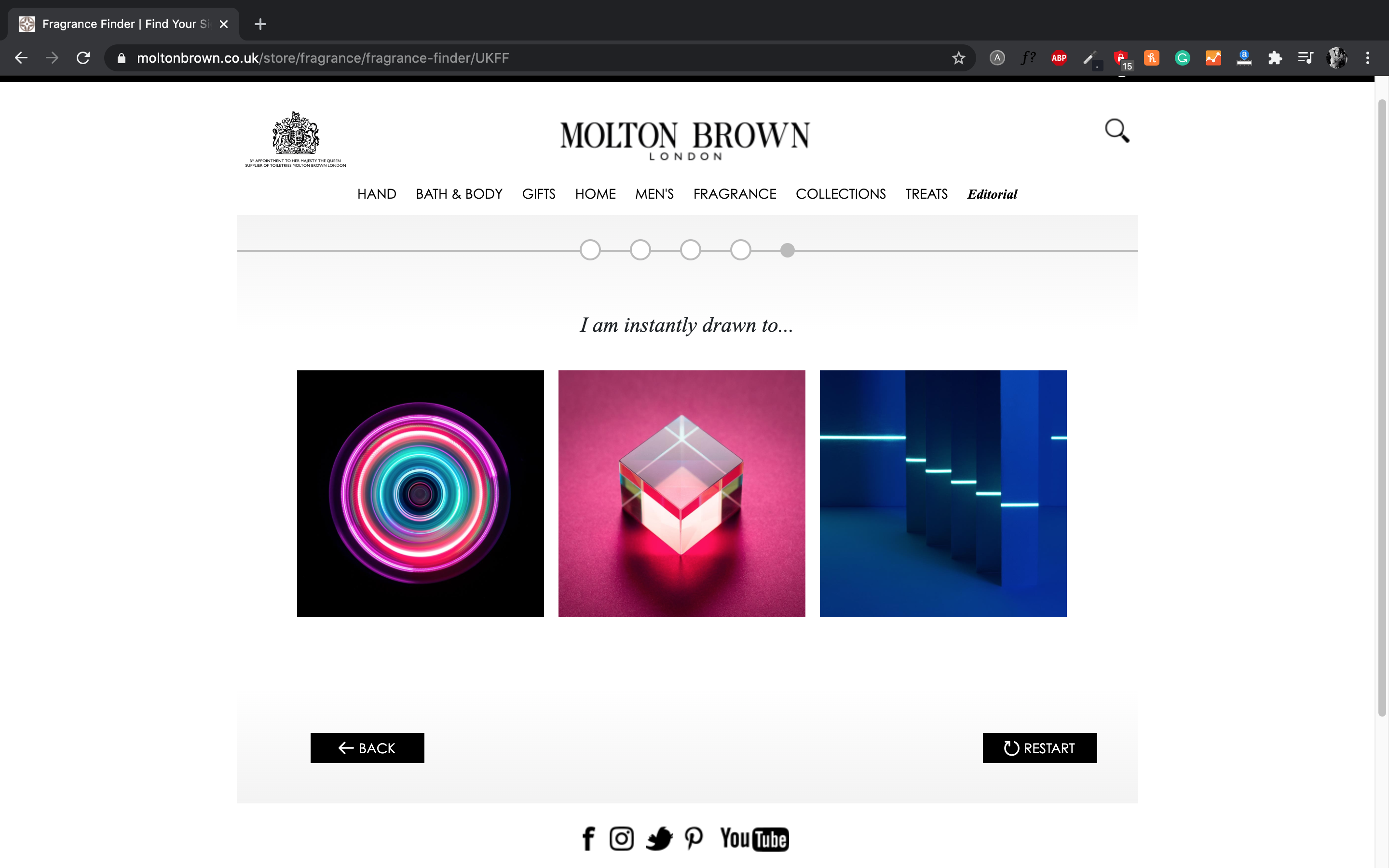Viewport: 1389px width, 868px height.
Task: Bookmark this page with the star icon
Action: [958, 58]
